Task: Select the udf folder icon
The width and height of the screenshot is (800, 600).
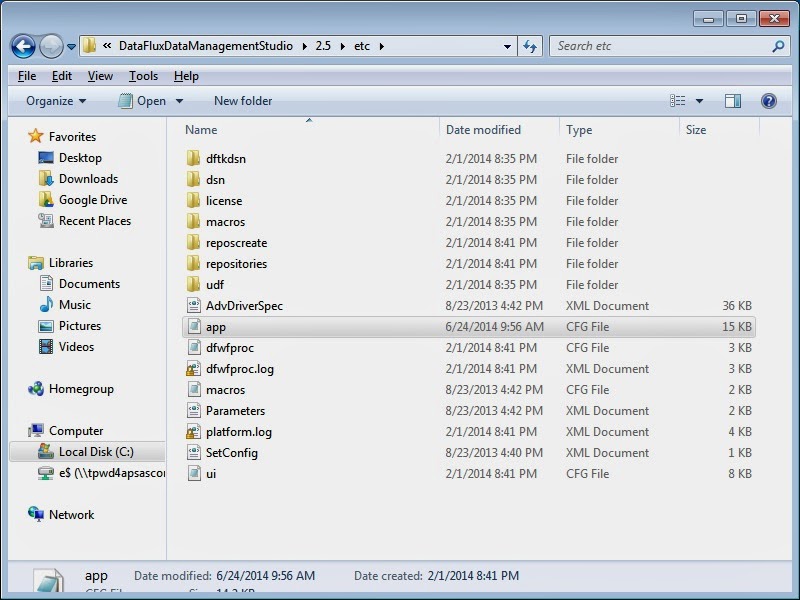Action: [193, 284]
